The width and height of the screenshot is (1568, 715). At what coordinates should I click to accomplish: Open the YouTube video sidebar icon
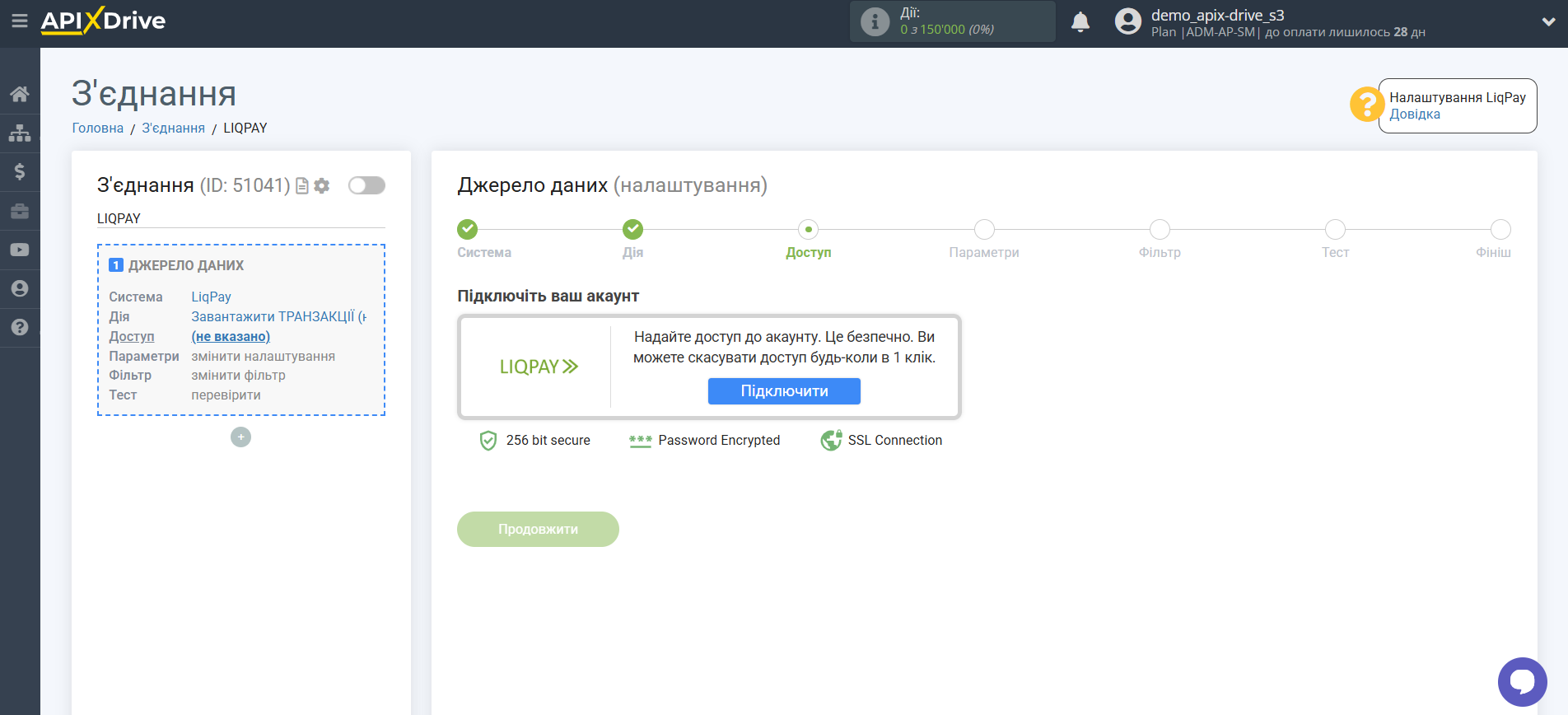[20, 250]
